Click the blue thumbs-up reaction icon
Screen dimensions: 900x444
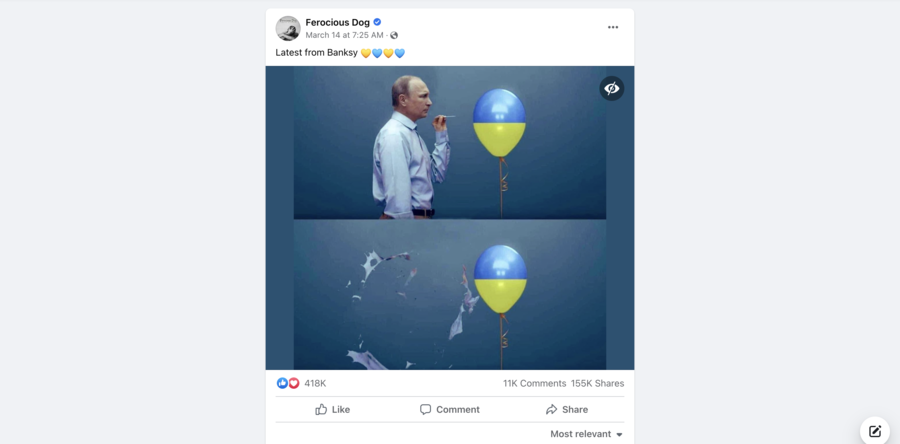tap(282, 383)
